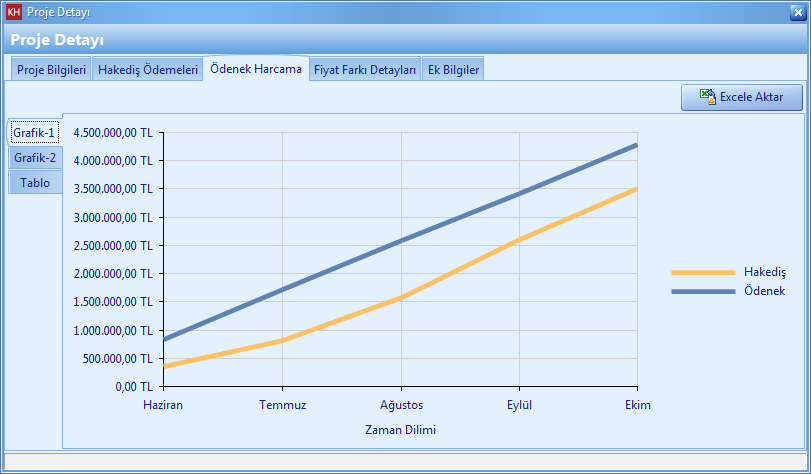Click the blue Ödenek legend color line

point(702,291)
